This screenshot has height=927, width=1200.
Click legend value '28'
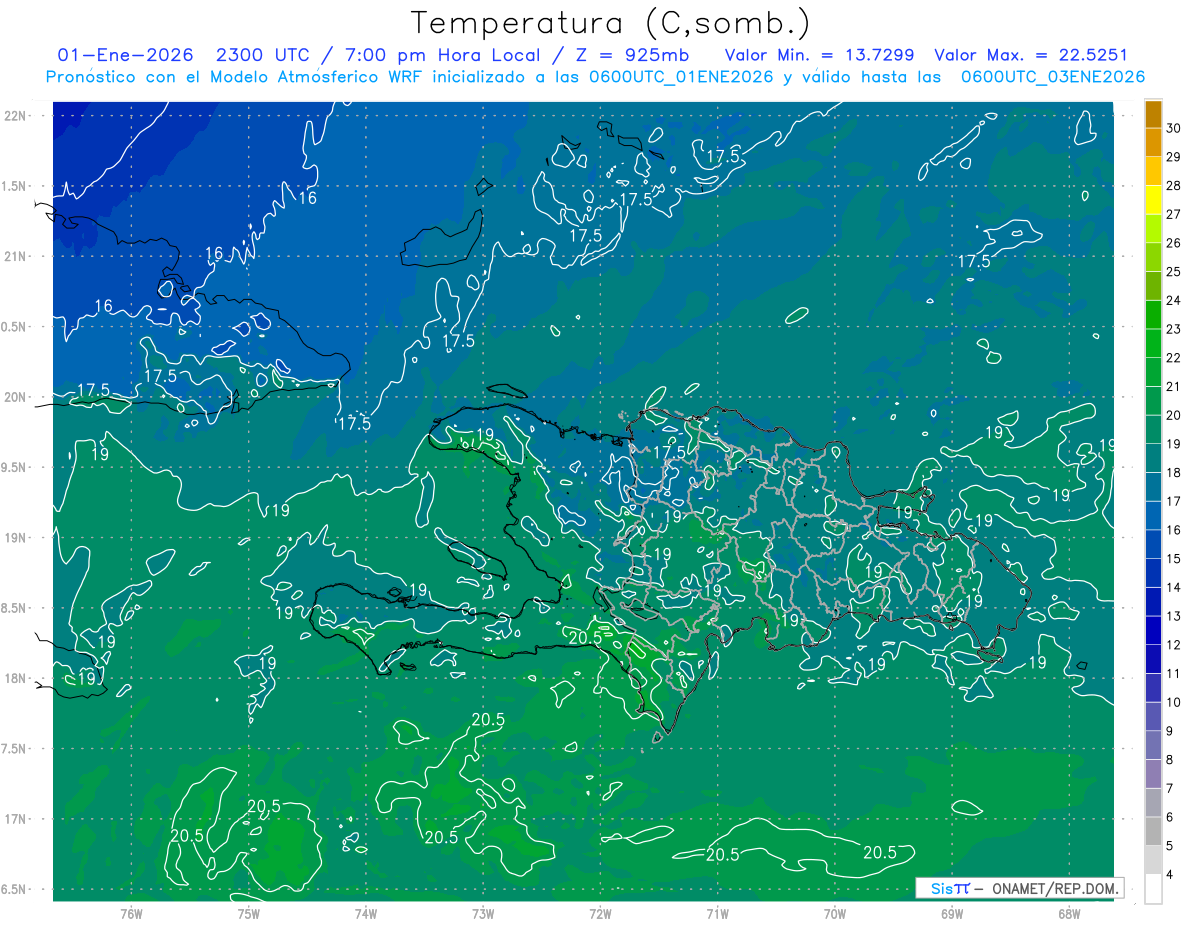(1175, 186)
